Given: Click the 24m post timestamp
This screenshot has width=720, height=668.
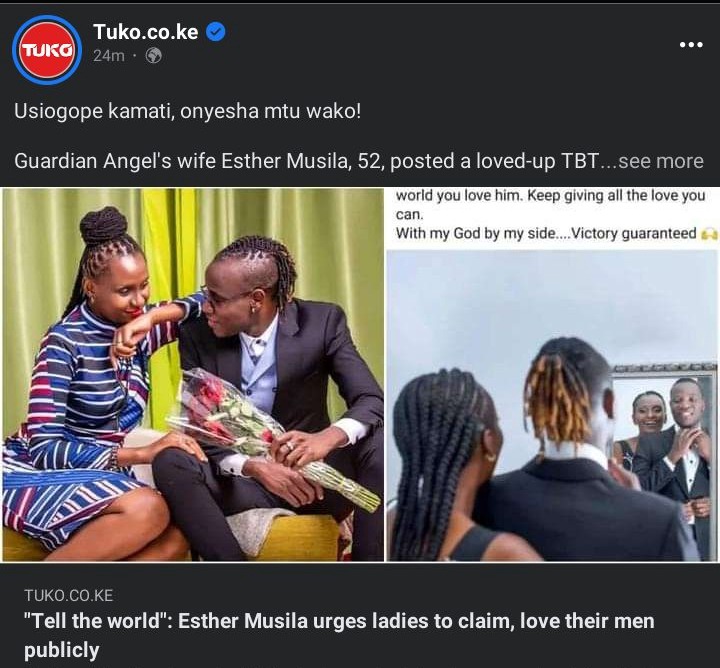Looking at the screenshot, I should 109,56.
